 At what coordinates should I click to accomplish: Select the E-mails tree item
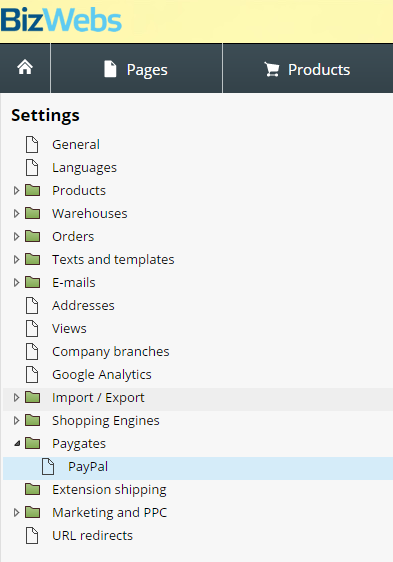(x=74, y=282)
